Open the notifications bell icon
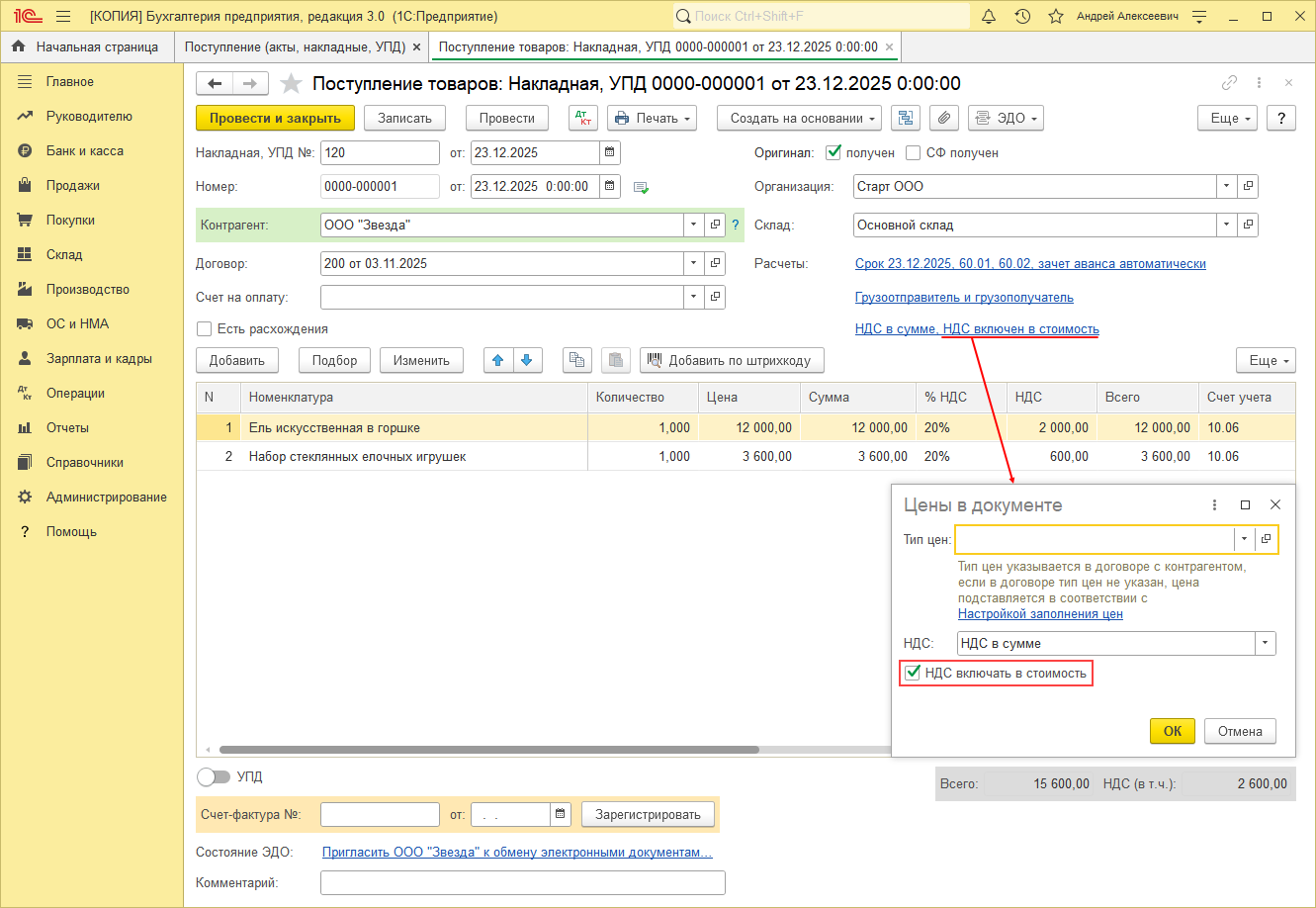Screen dimensions: 1316x908 pyautogui.click(x=989, y=17)
